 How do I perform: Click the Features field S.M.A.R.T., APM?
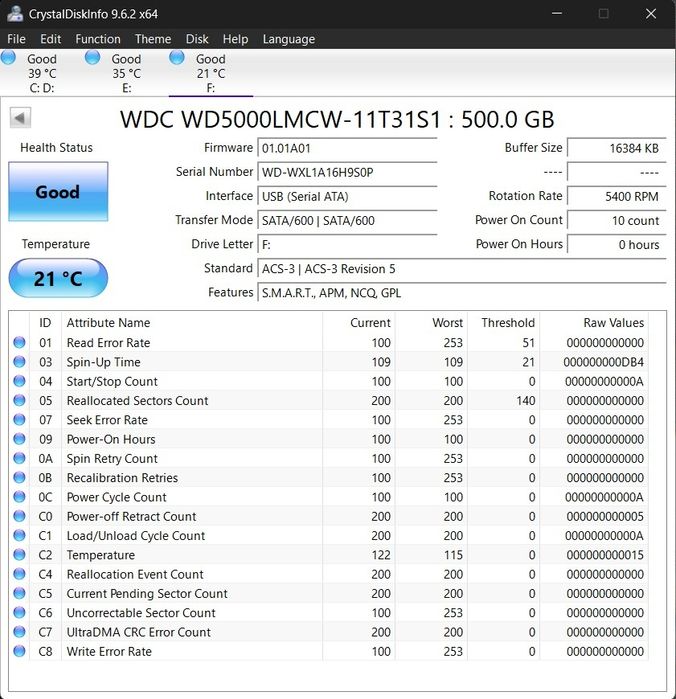click(x=462, y=293)
